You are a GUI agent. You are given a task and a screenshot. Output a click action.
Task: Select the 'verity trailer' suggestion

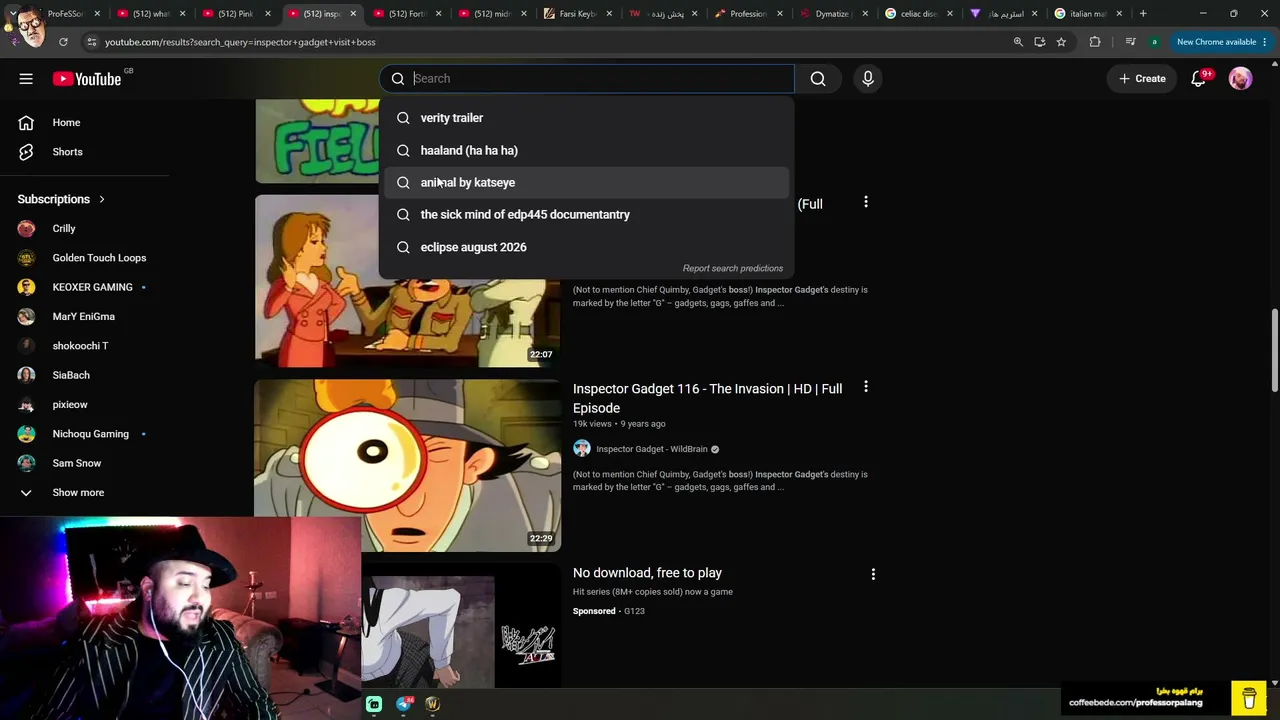[587, 118]
